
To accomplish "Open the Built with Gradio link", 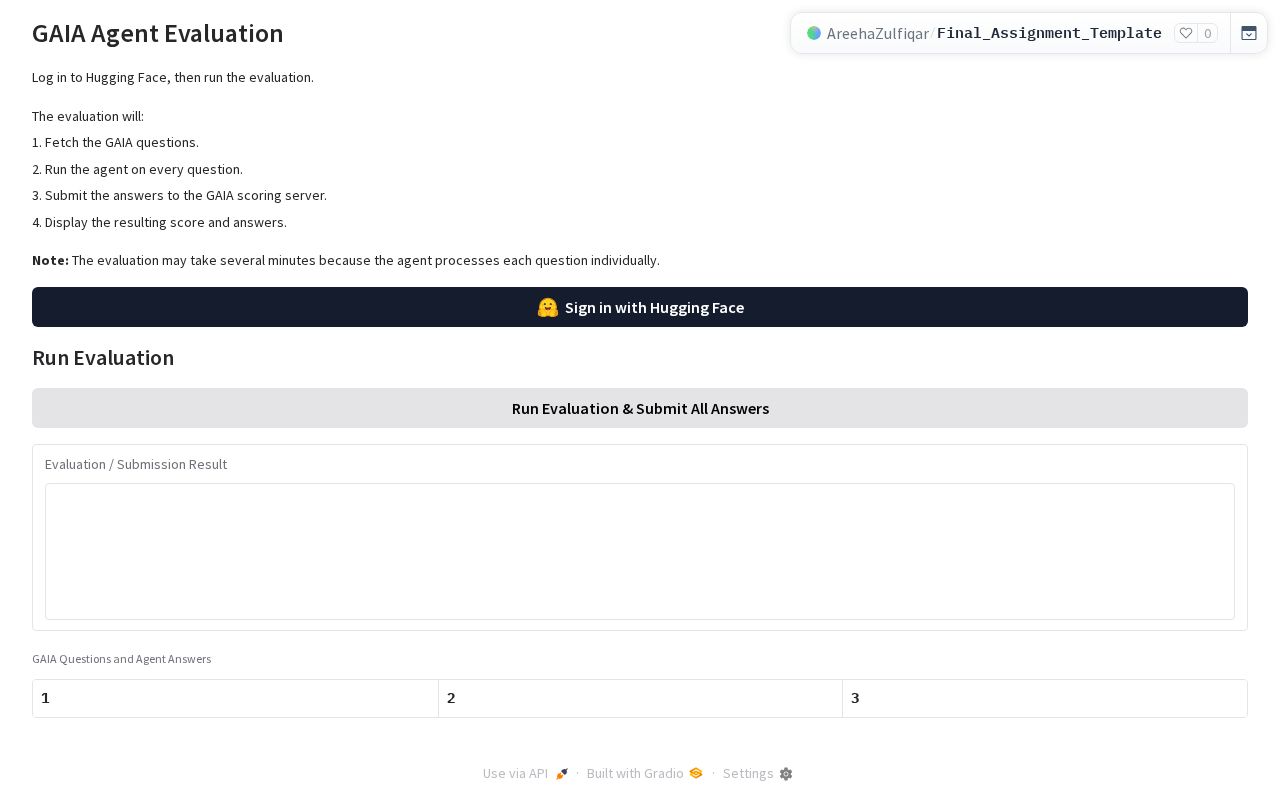I will pos(645,774).
